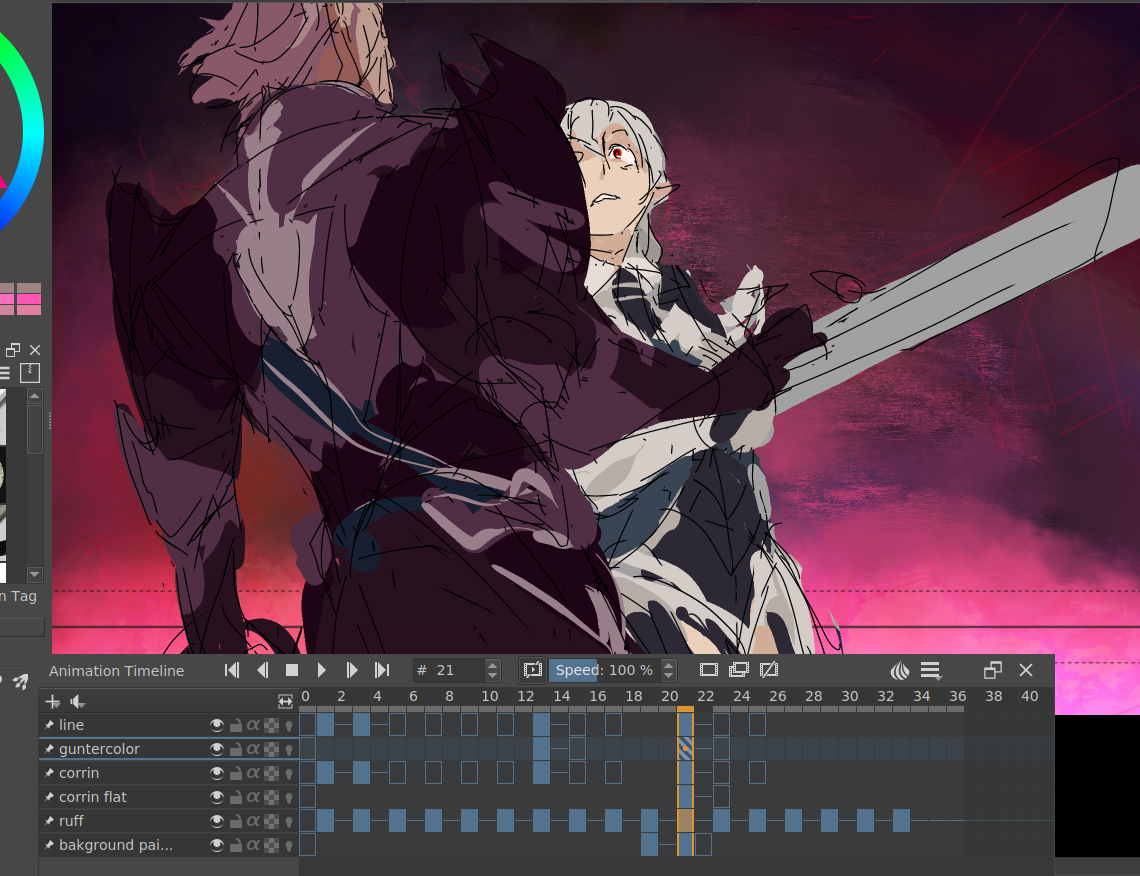Toggle visibility of the ruff layer
The image size is (1140, 876).
pos(216,821)
